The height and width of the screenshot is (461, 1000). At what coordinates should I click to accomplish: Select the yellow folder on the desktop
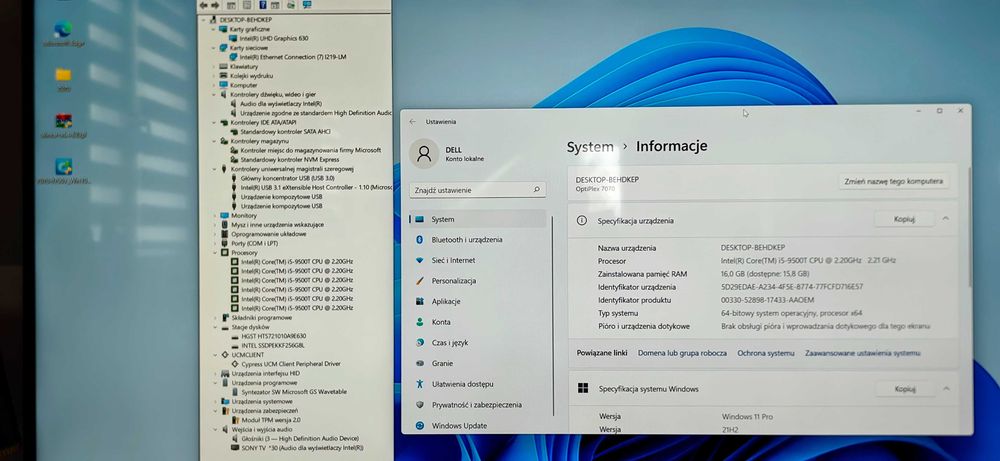pyautogui.click(x=63, y=75)
